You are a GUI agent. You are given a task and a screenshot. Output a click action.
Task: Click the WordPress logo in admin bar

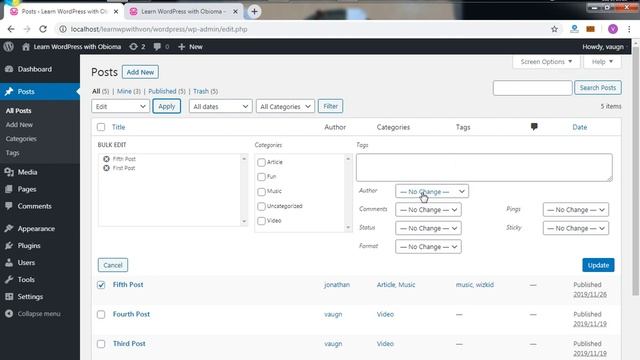[x=9, y=47]
